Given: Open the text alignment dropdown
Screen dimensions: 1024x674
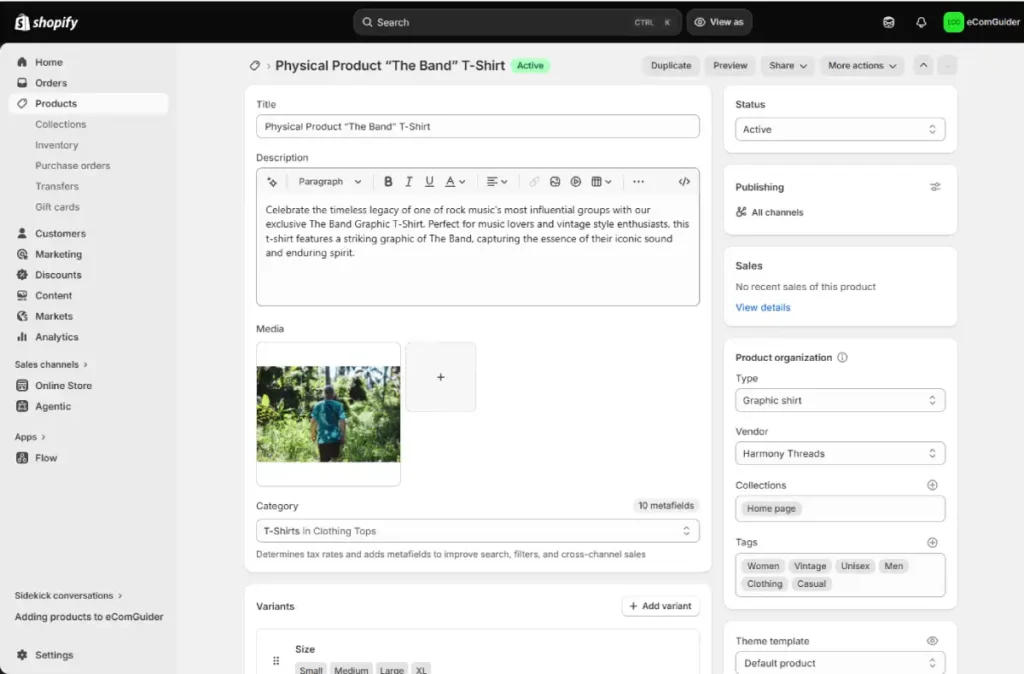Looking at the screenshot, I should 497,182.
